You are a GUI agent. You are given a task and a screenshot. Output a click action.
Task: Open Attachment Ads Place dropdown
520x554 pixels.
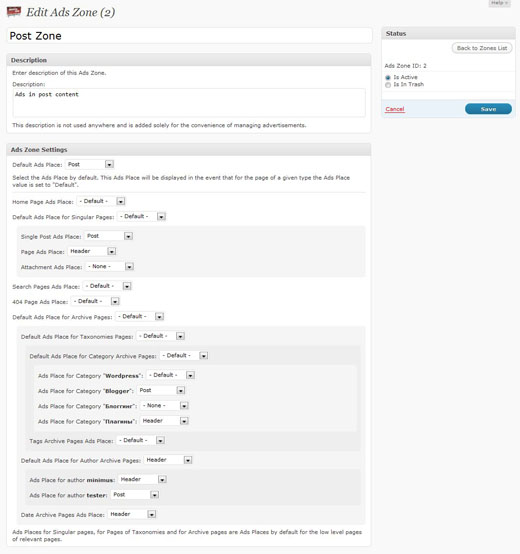(x=110, y=266)
